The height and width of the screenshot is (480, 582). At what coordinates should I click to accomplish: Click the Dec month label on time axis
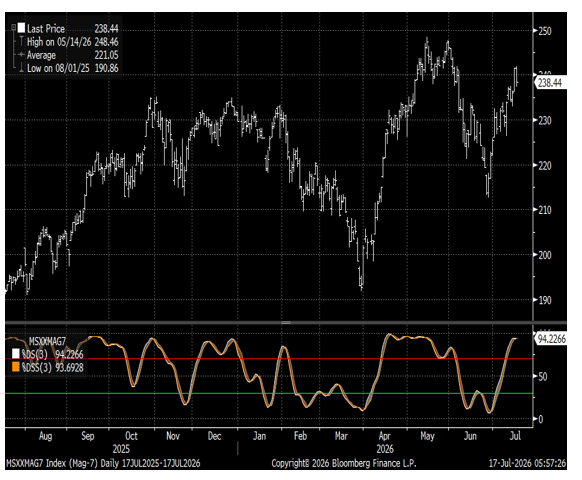click(x=215, y=436)
